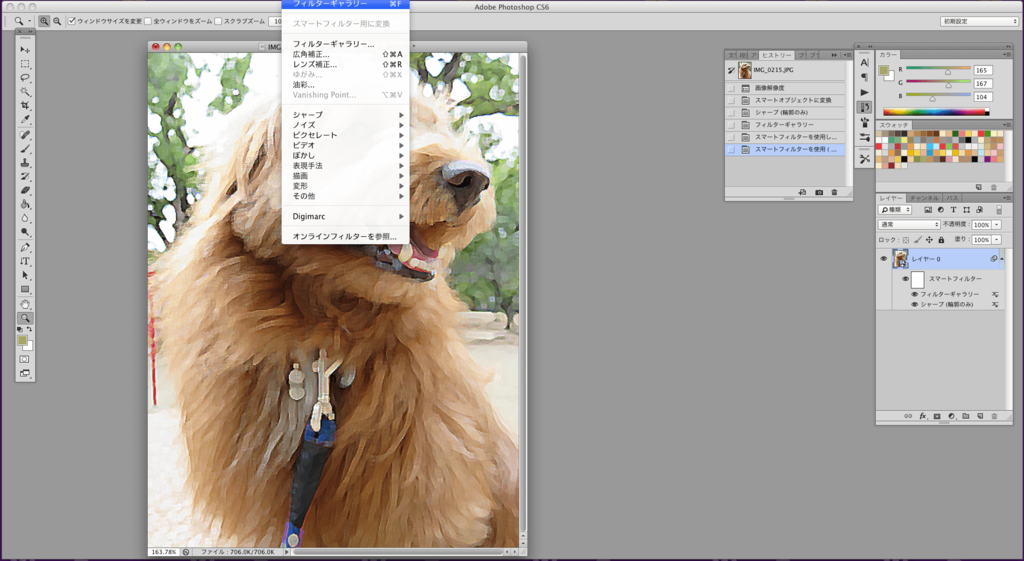Screen dimensions: 1024x561
Task: Create new snapshot in History panel
Action: [x=819, y=193]
